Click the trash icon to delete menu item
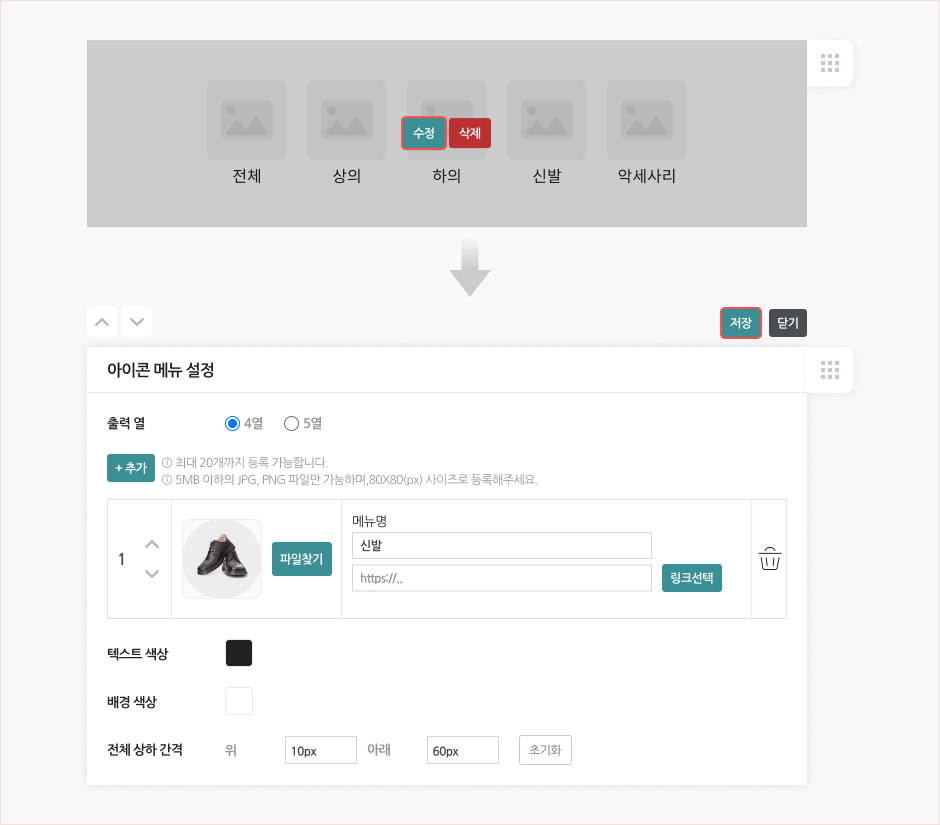This screenshot has width=940, height=825. tap(769, 558)
